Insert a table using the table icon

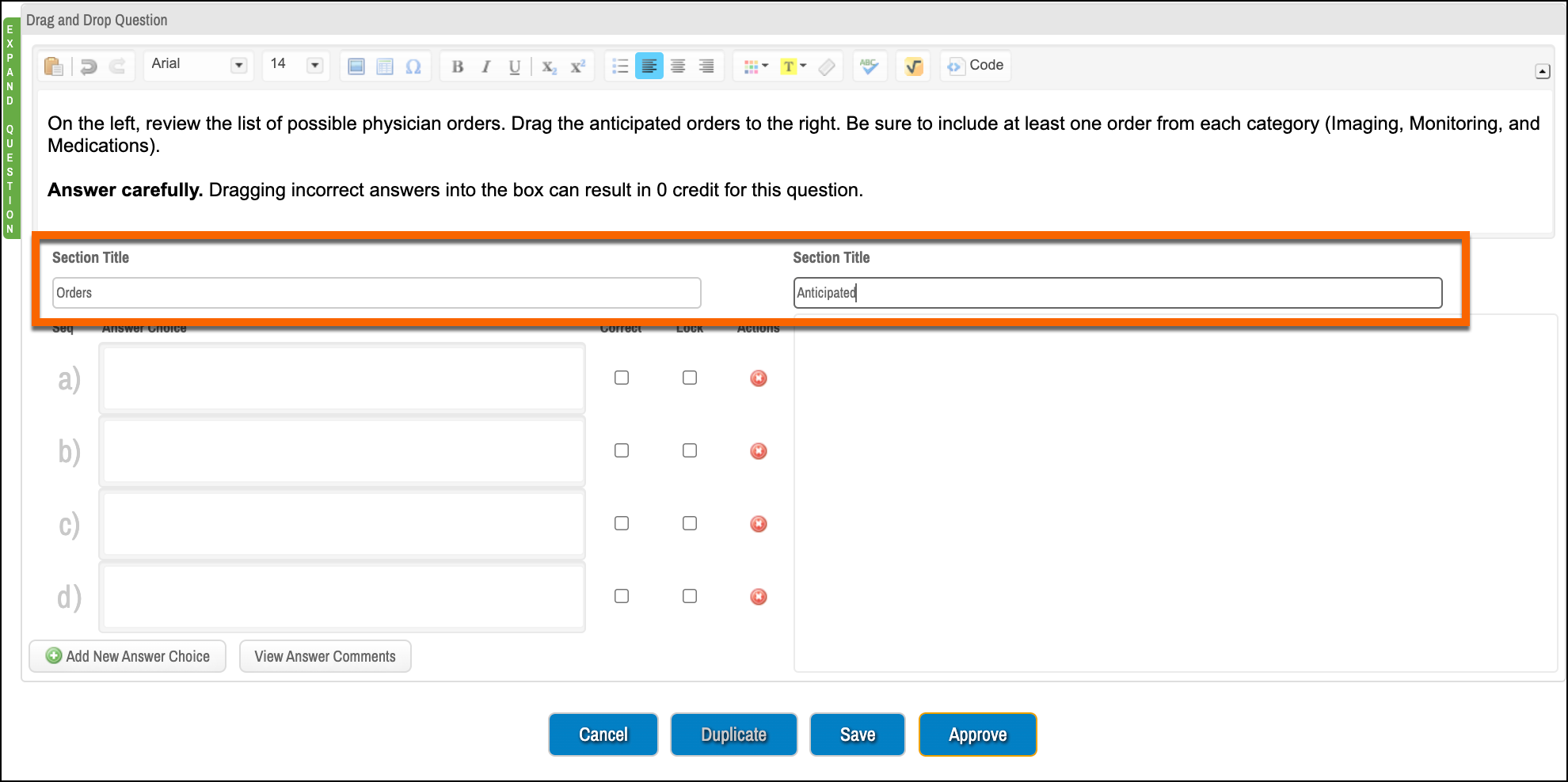point(385,66)
